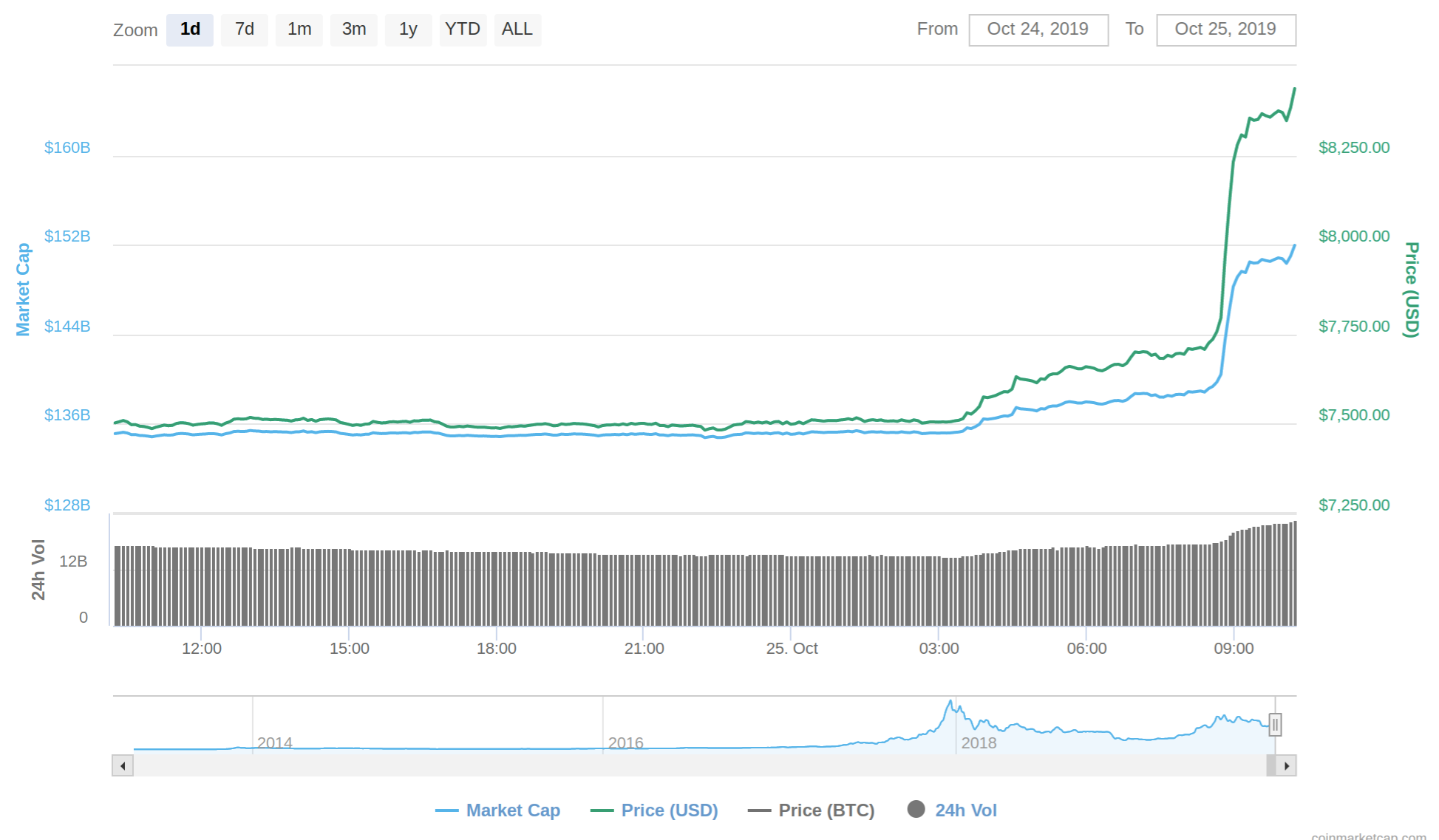1439x840 pixels.
Task: Click the $160B market cap label
Action: [x=67, y=148]
